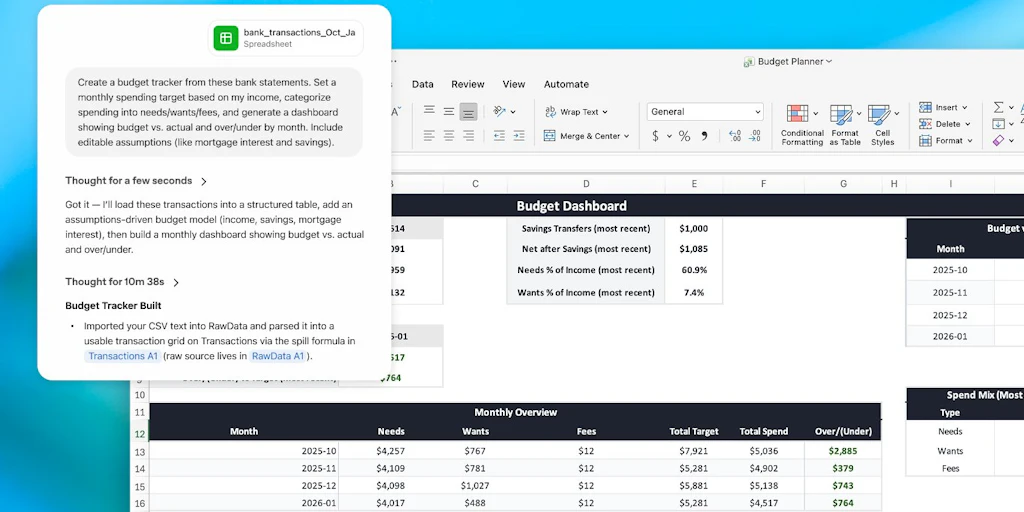1024x512 pixels.
Task: Apply the percent style
Action: pos(684,136)
